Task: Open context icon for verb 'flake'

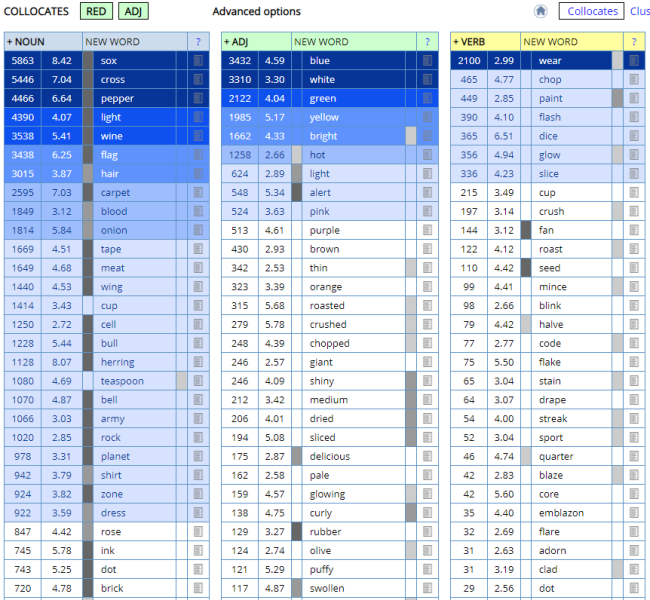Action: [x=634, y=362]
